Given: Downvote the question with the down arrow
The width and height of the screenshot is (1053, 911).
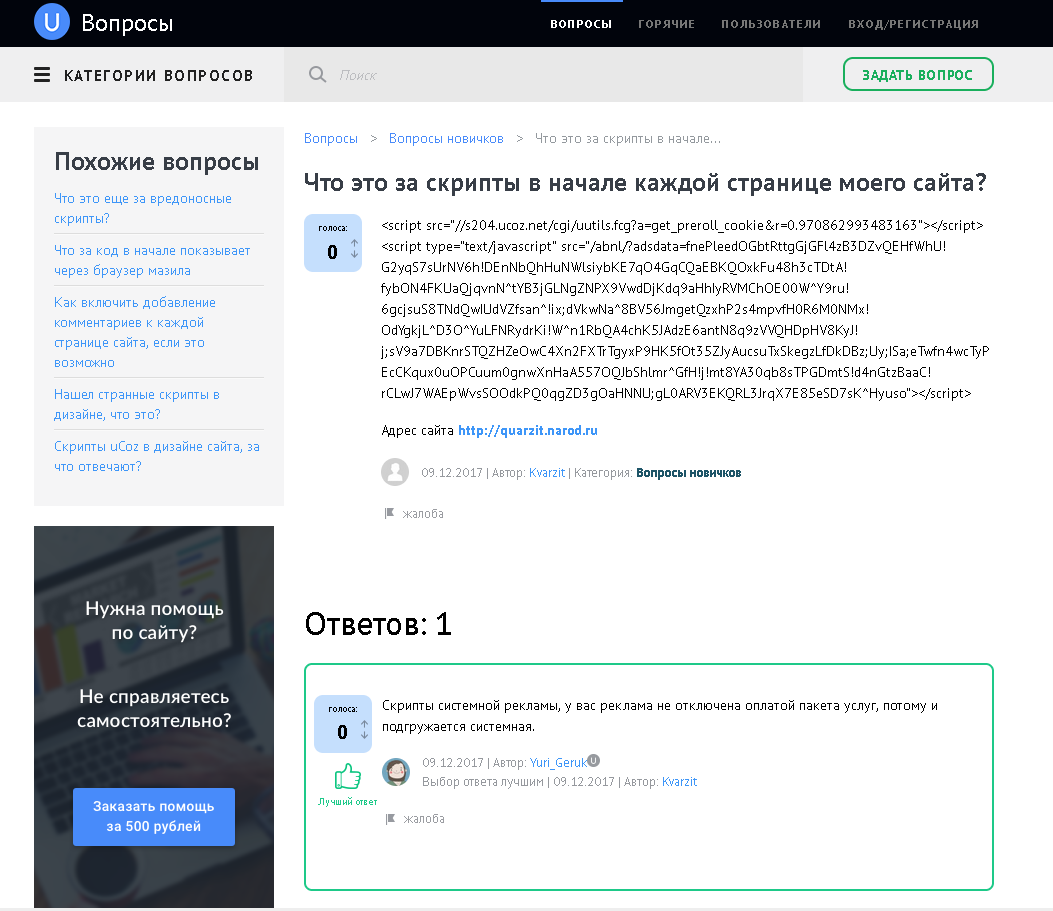Looking at the screenshot, I should (x=354, y=256).
